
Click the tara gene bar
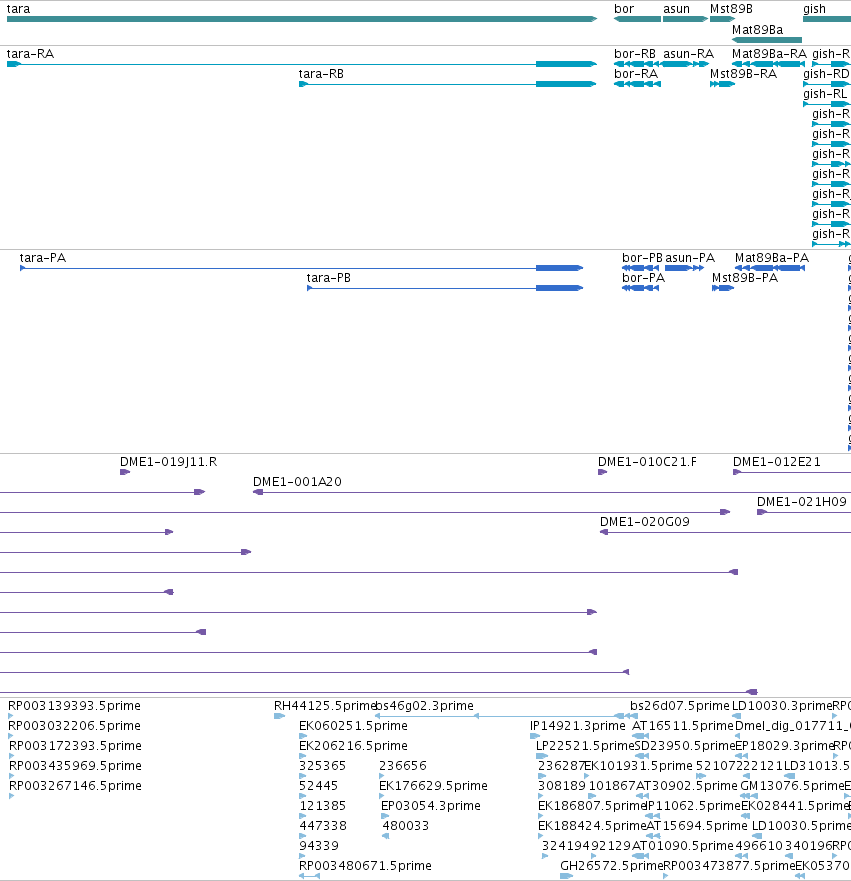point(302,19)
